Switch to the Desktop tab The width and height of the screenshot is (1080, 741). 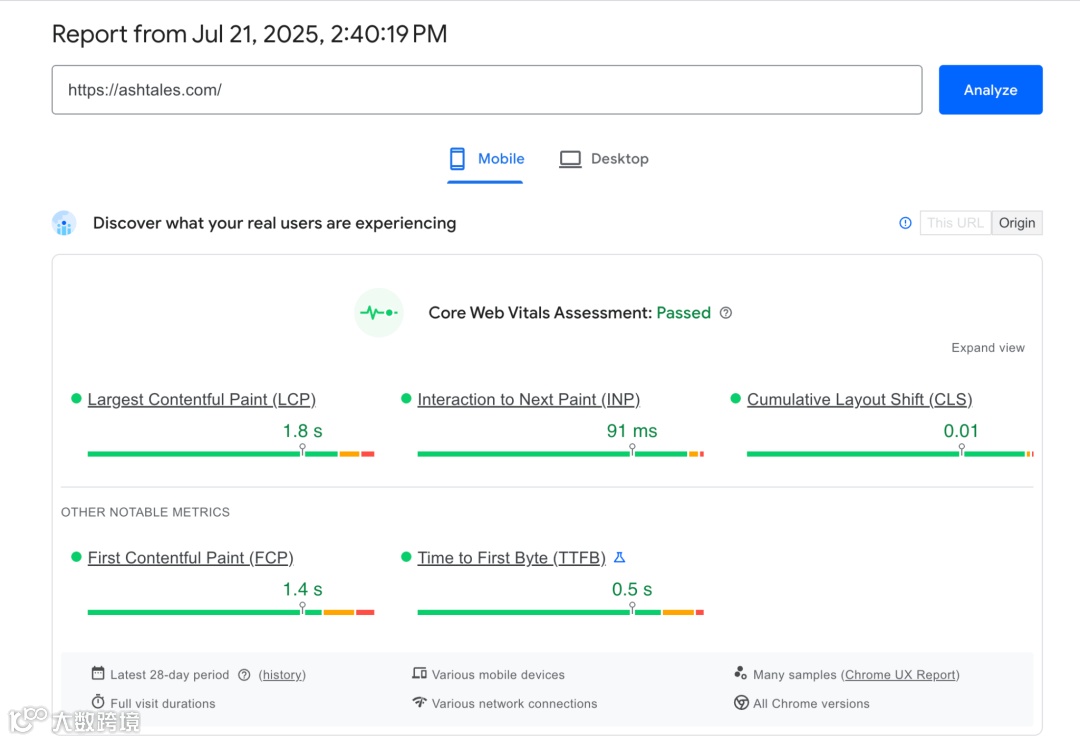tap(619, 159)
